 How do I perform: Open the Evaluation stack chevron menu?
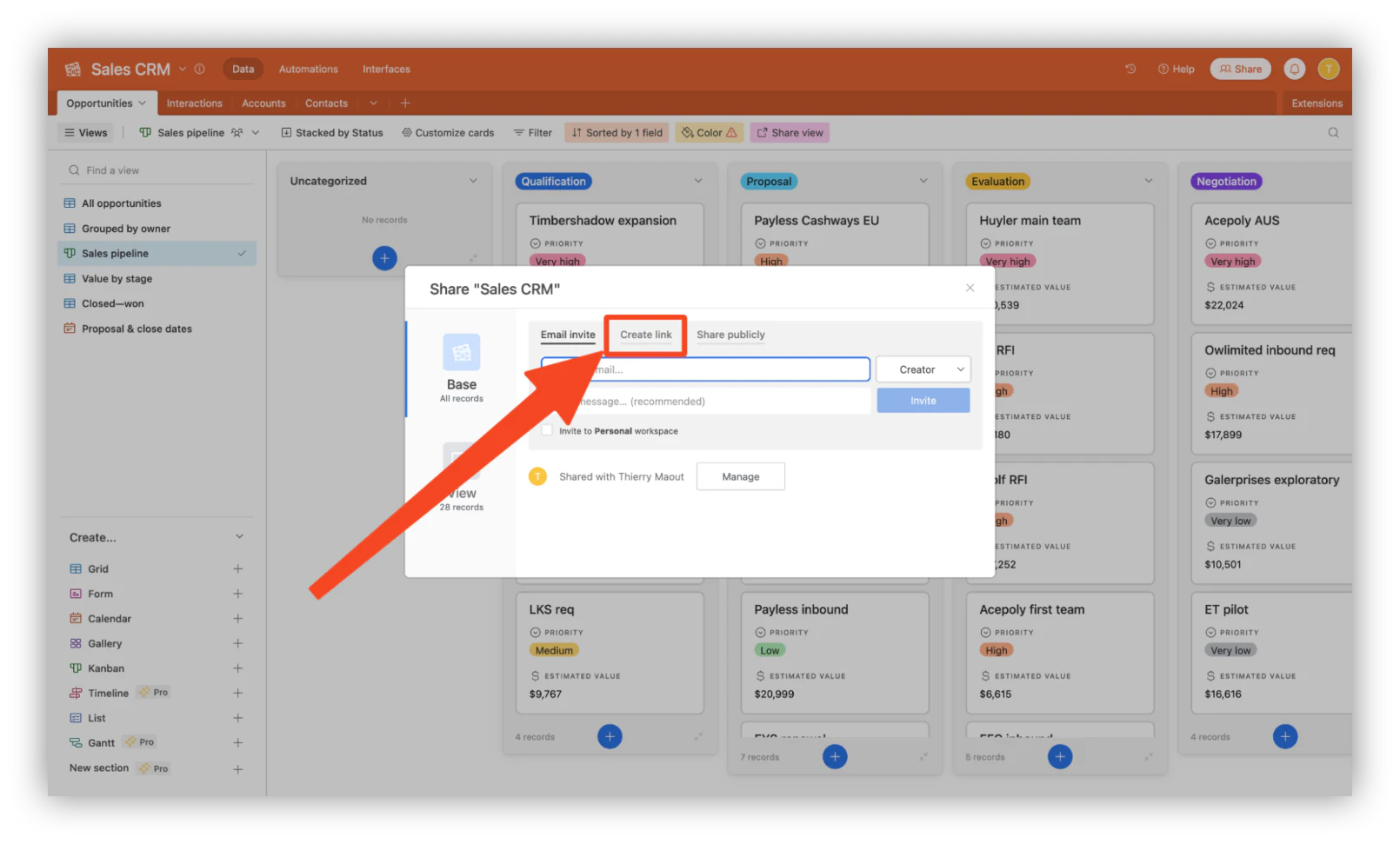1148,181
